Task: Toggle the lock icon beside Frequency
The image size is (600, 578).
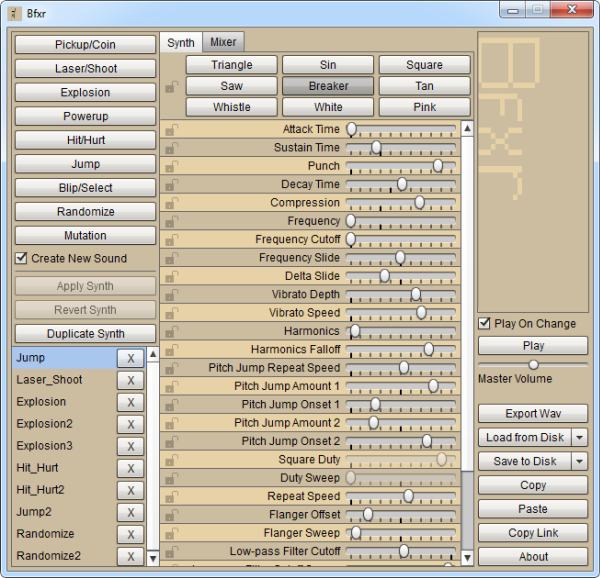Action: pyautogui.click(x=171, y=221)
